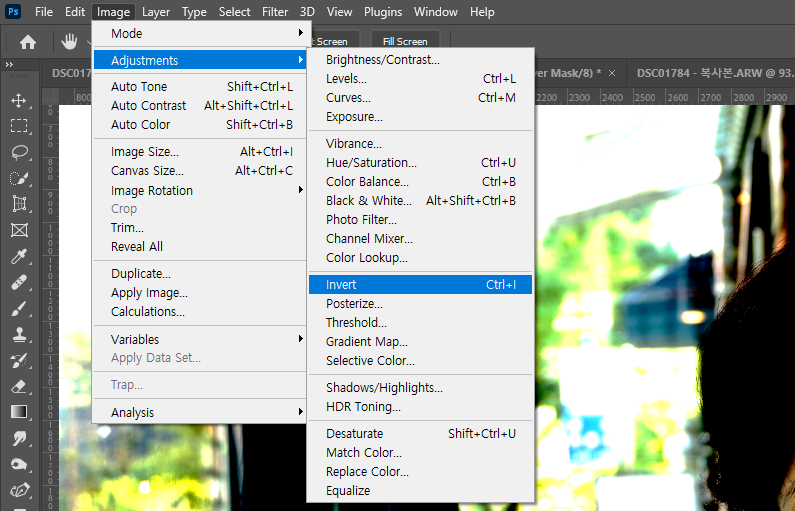The width and height of the screenshot is (795, 511).
Task: Open Hue/Saturation adjustment
Action: coord(420,162)
